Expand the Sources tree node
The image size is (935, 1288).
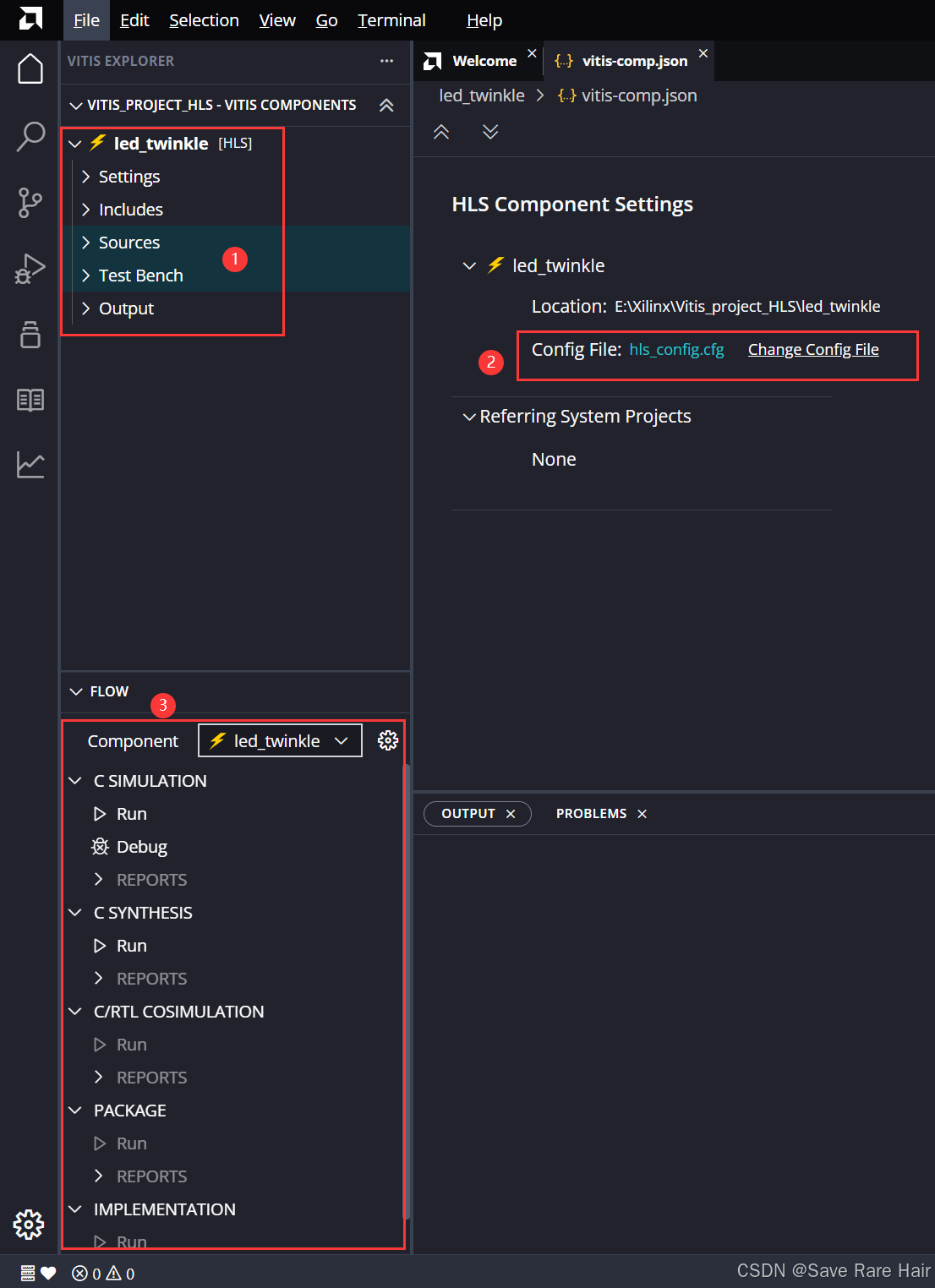pyautogui.click(x=85, y=243)
